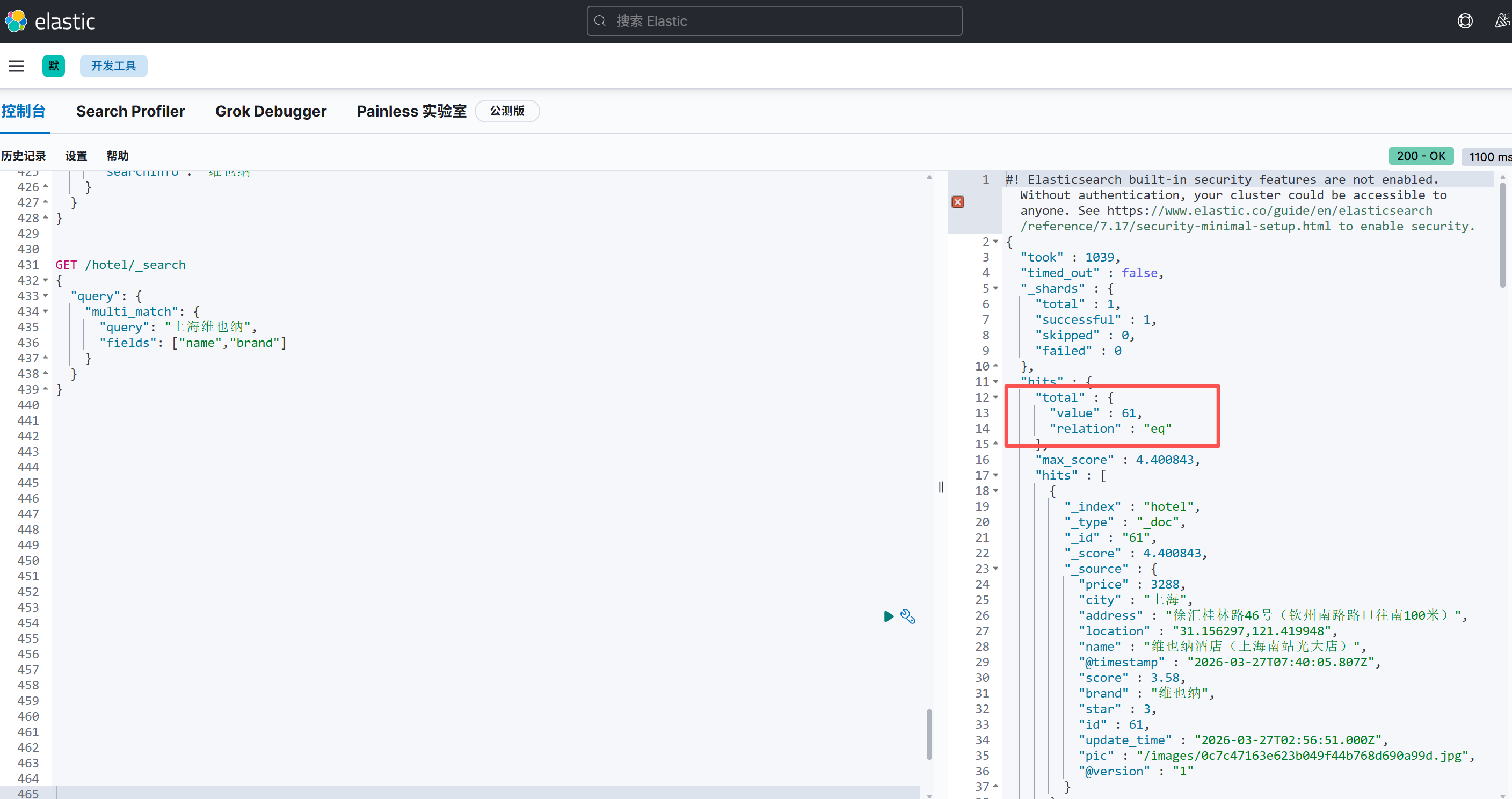
Task: Click the 开发工具 breadcrumb button
Action: (113, 66)
